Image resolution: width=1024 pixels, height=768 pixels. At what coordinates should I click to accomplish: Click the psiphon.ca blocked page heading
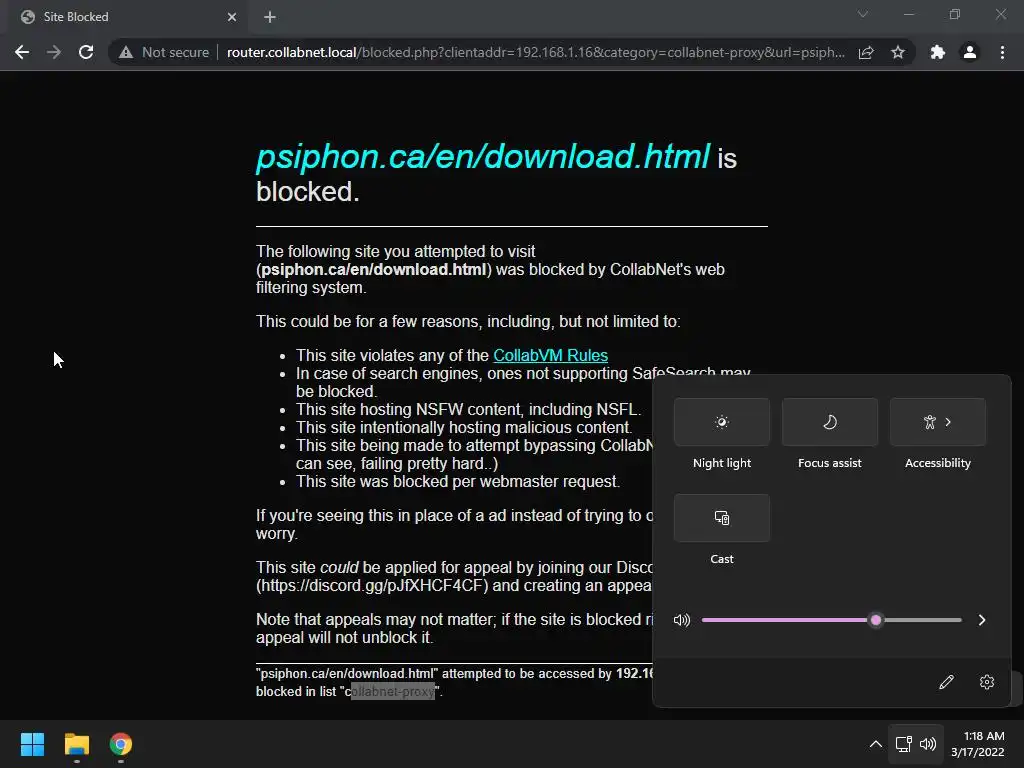(496, 173)
